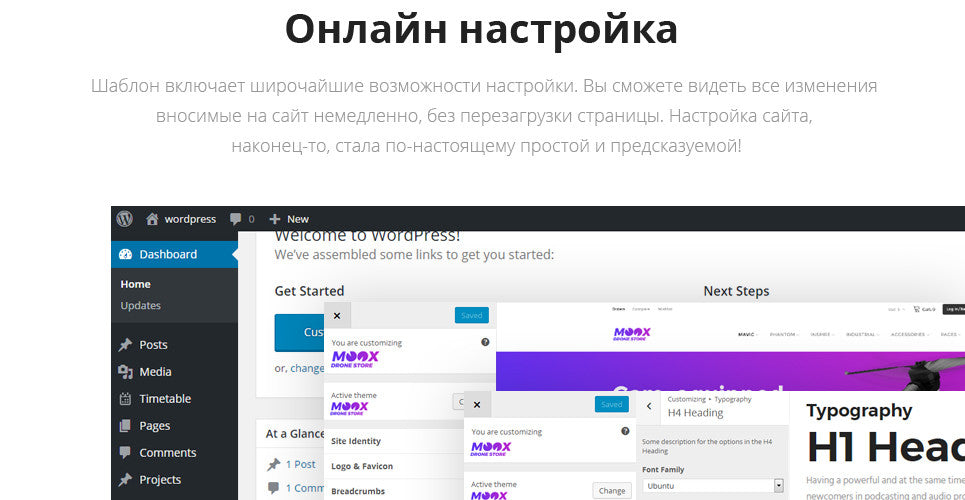Close the upper customizer panel with X

[337, 316]
